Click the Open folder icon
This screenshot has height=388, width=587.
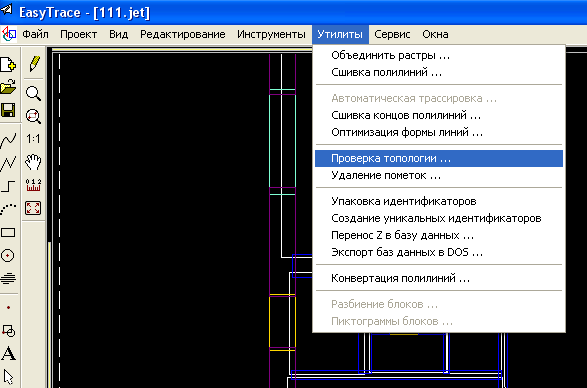point(7,87)
